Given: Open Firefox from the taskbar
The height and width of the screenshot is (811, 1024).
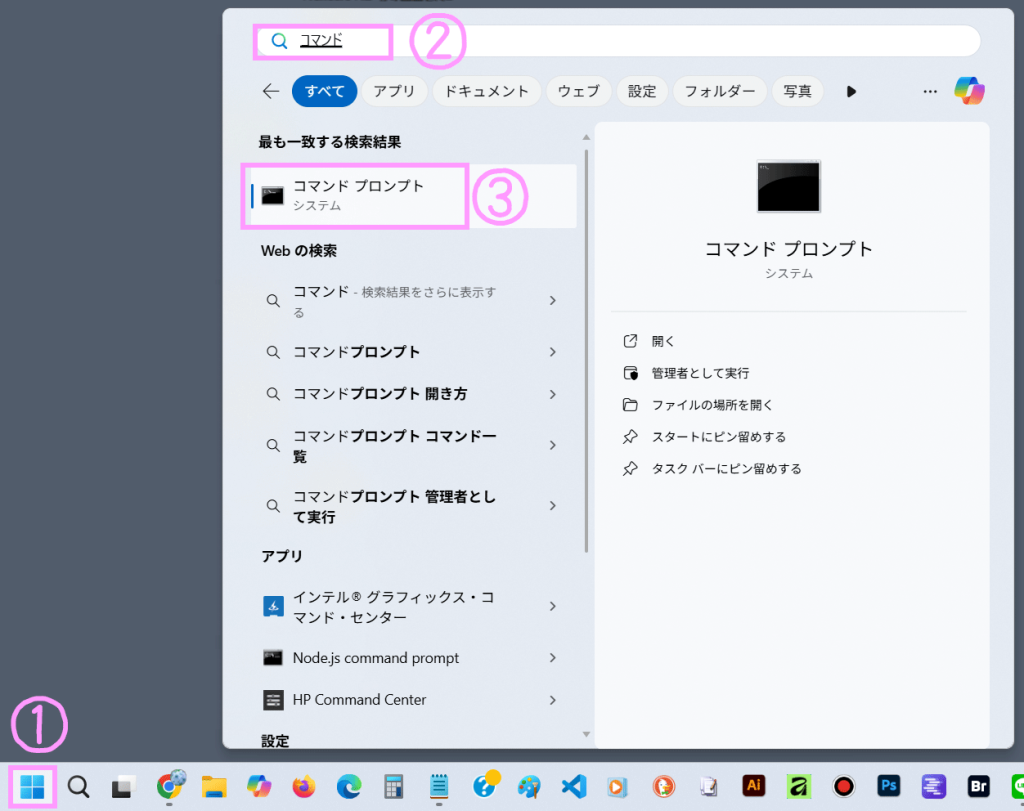Looking at the screenshot, I should point(304,787).
